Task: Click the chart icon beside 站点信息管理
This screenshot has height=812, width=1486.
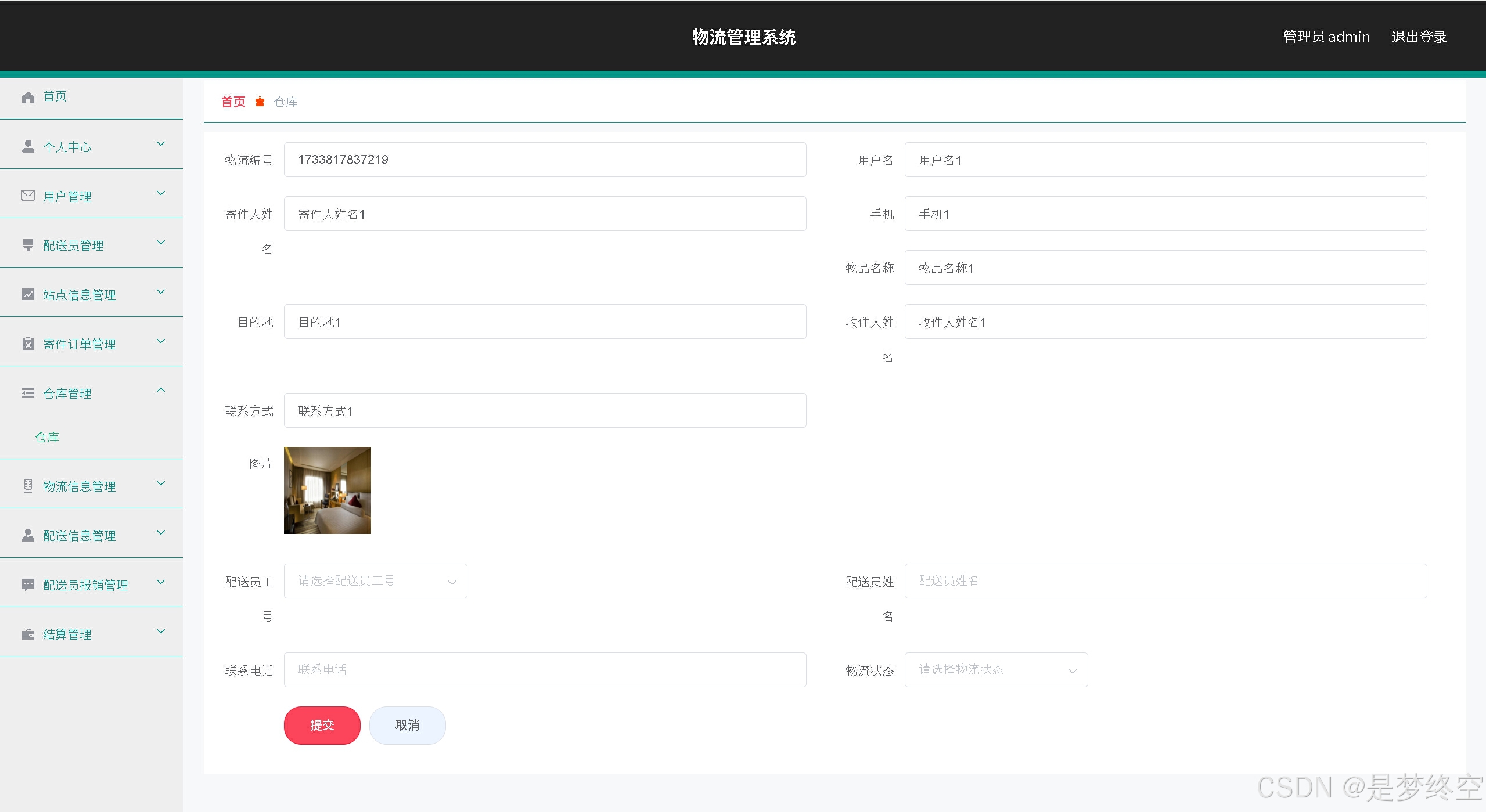Action: pyautogui.click(x=28, y=294)
